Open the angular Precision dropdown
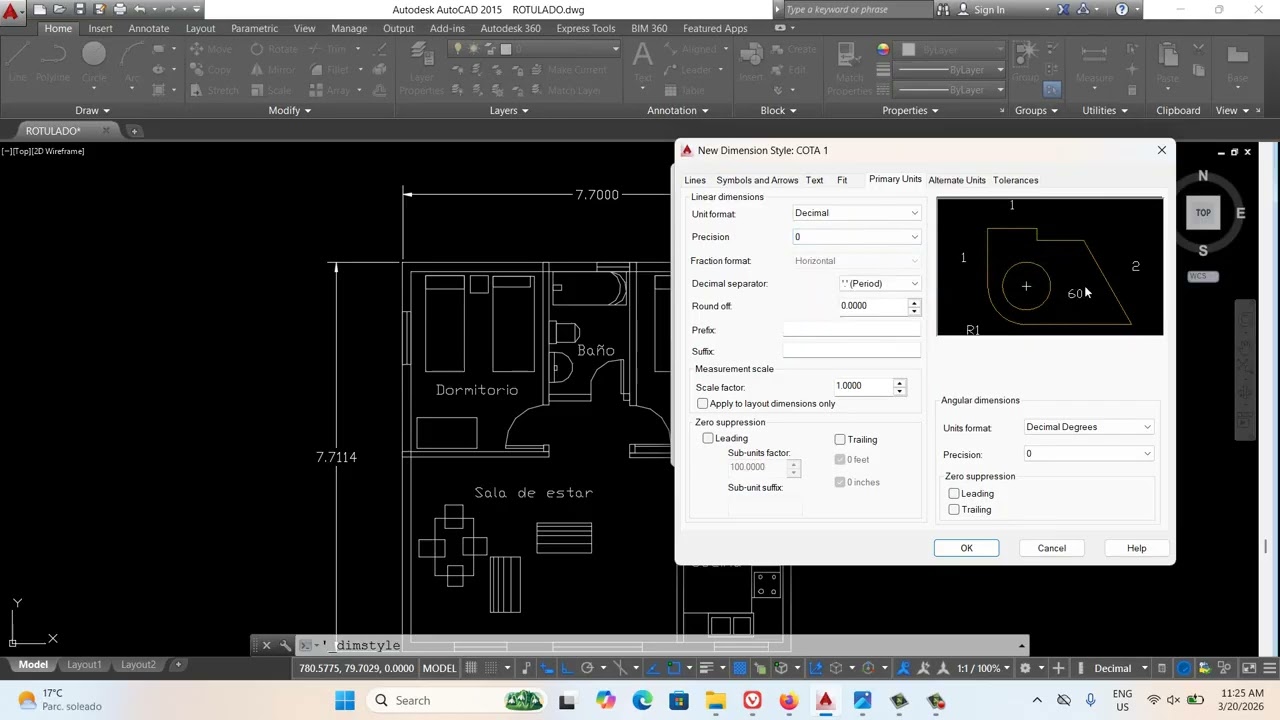Image resolution: width=1280 pixels, height=720 pixels. (1088, 454)
